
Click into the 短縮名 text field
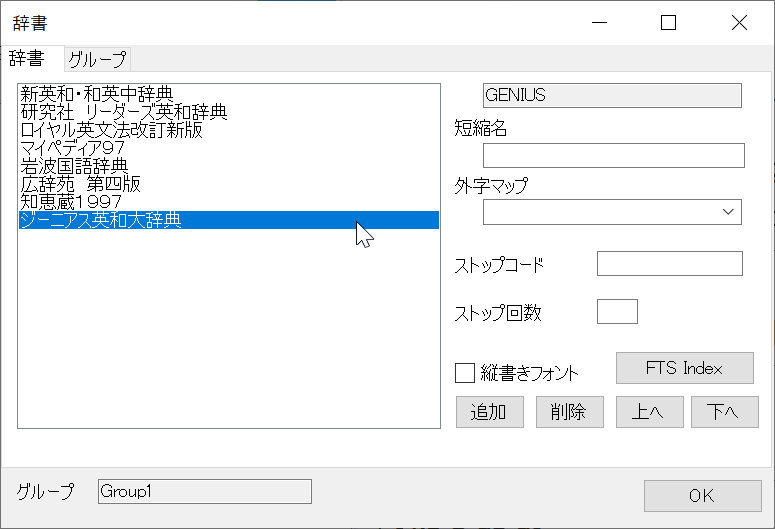pos(614,156)
